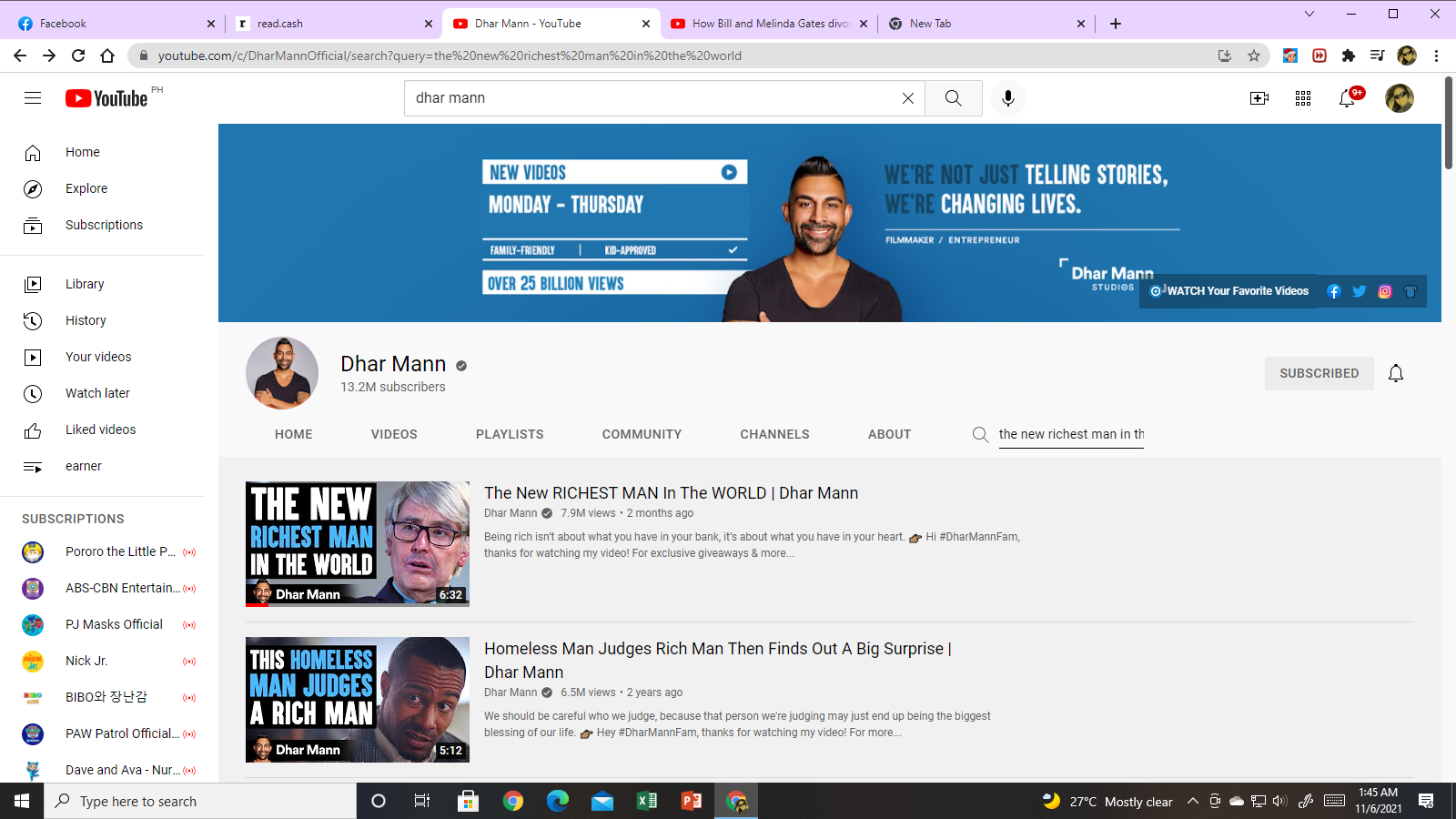Viewport: 1456px width, 819px height.
Task: Open The New RICHEST MAN In The WORLD title
Action: click(x=671, y=493)
